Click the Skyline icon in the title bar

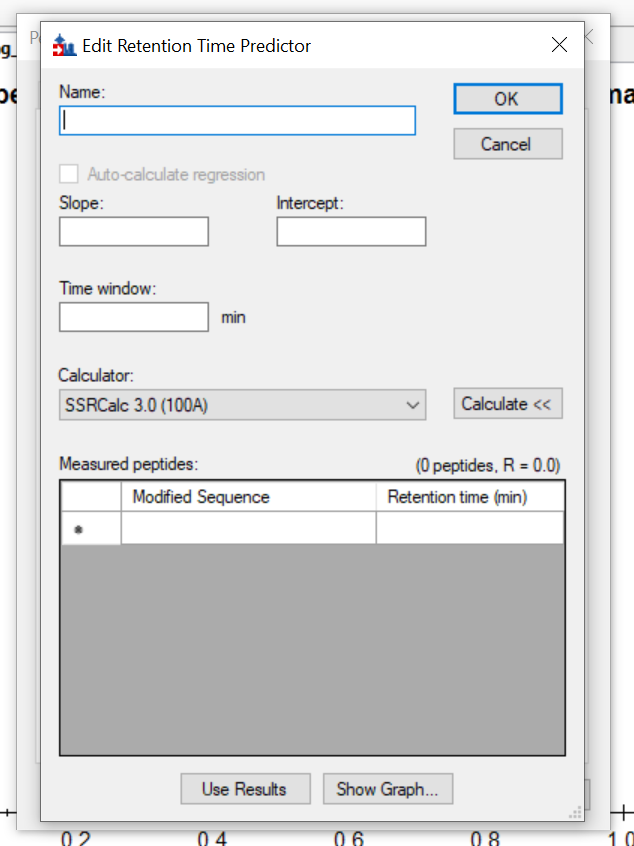[x=64, y=45]
